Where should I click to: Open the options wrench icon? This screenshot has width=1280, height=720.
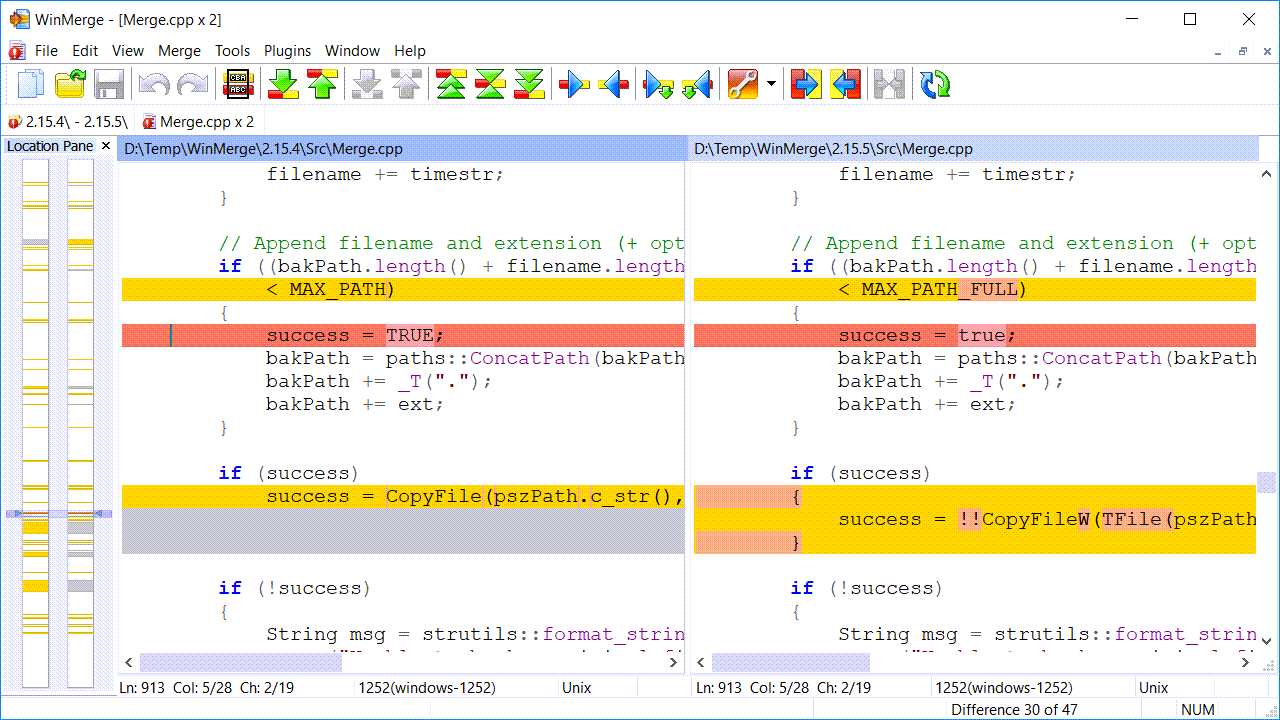pyautogui.click(x=743, y=84)
